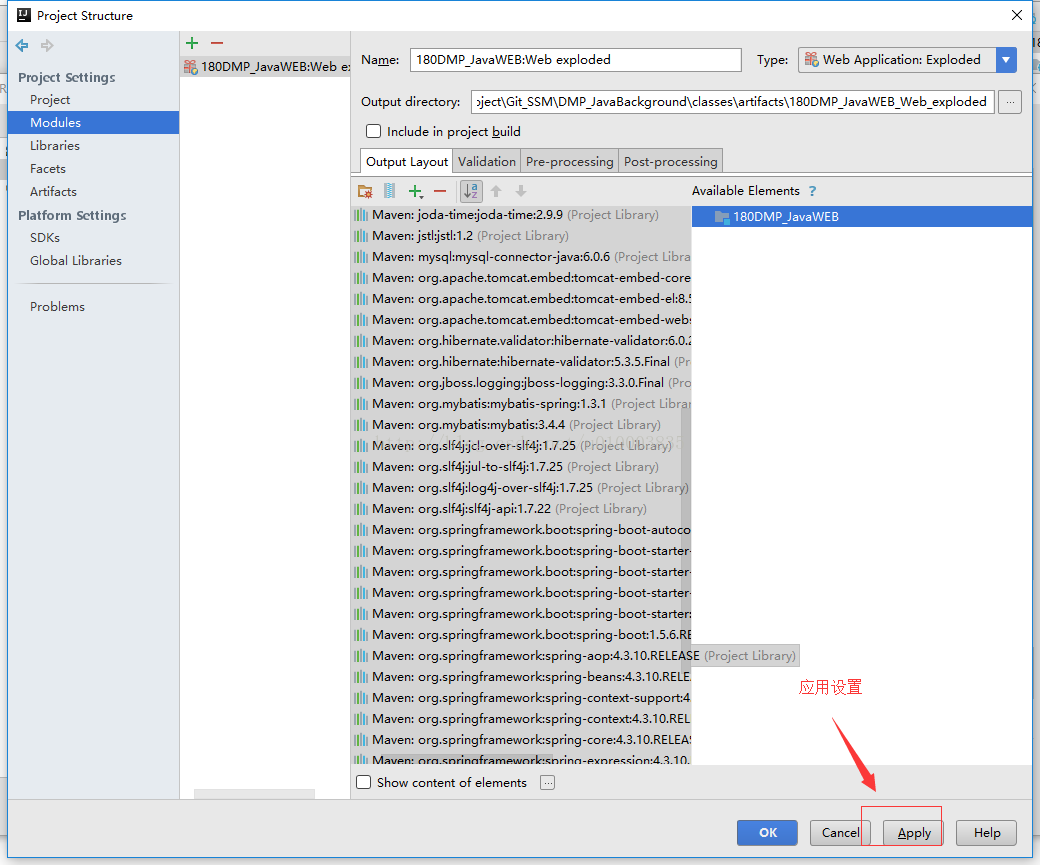Click the Web exploded artifact icon in list

(190, 66)
